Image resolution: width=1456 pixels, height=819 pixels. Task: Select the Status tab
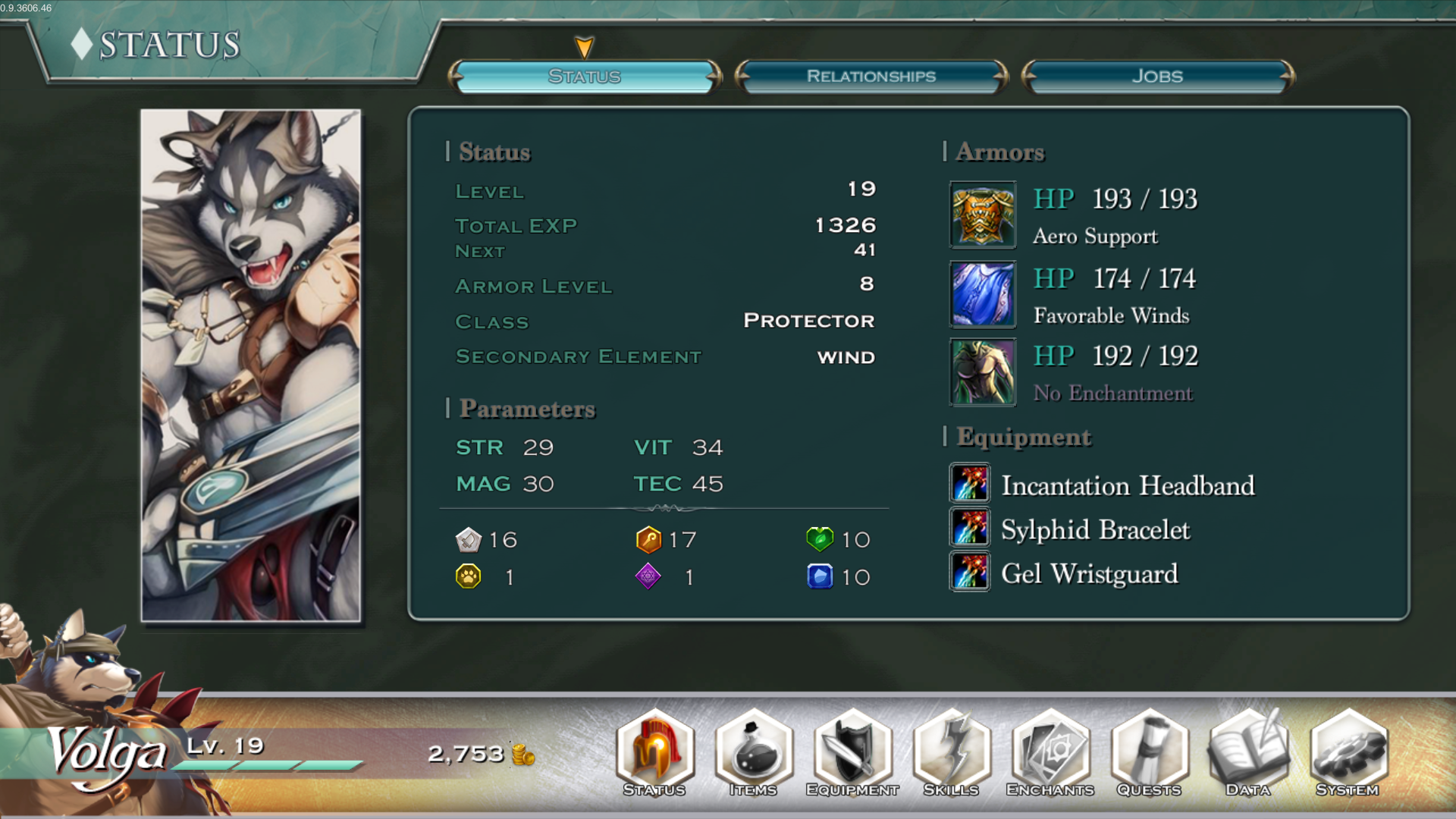pos(585,76)
